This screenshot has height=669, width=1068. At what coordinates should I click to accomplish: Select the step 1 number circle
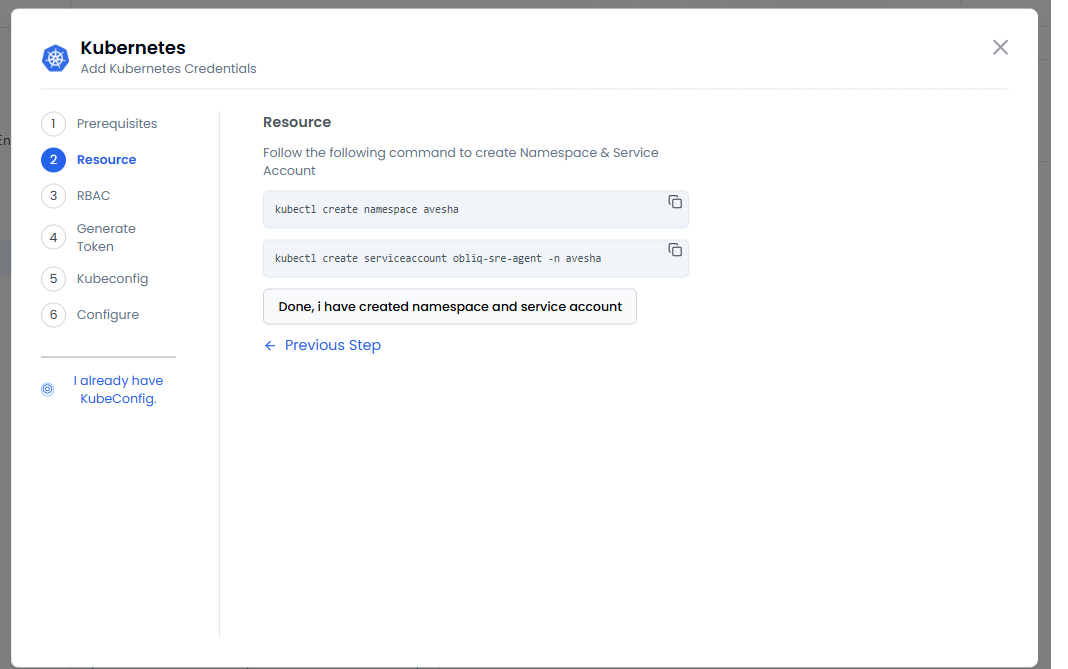(x=53, y=124)
